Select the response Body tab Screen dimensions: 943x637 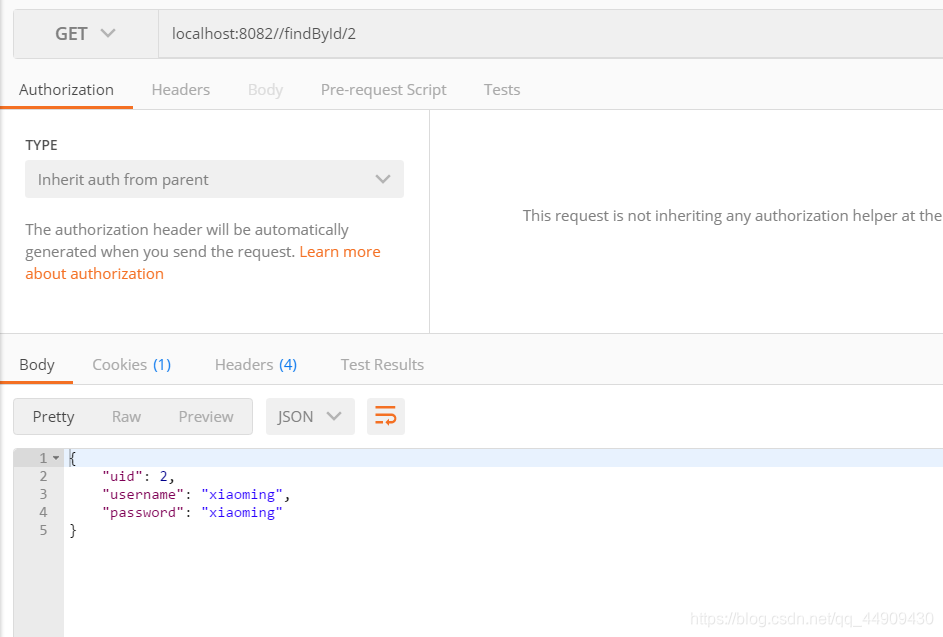pos(37,365)
